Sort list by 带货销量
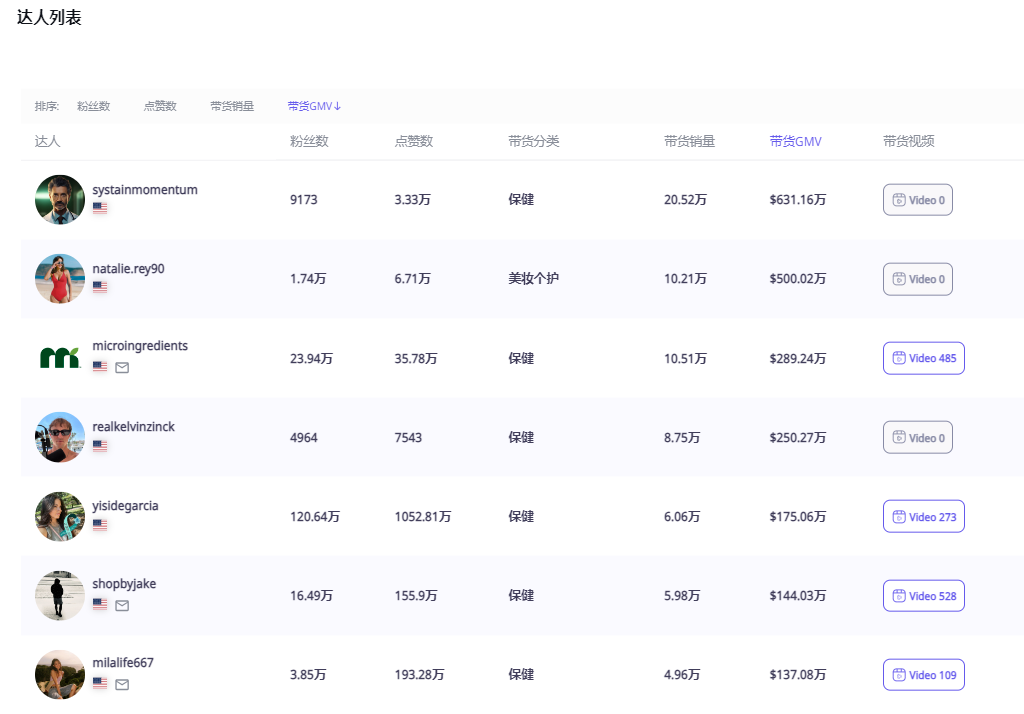 click(x=232, y=106)
